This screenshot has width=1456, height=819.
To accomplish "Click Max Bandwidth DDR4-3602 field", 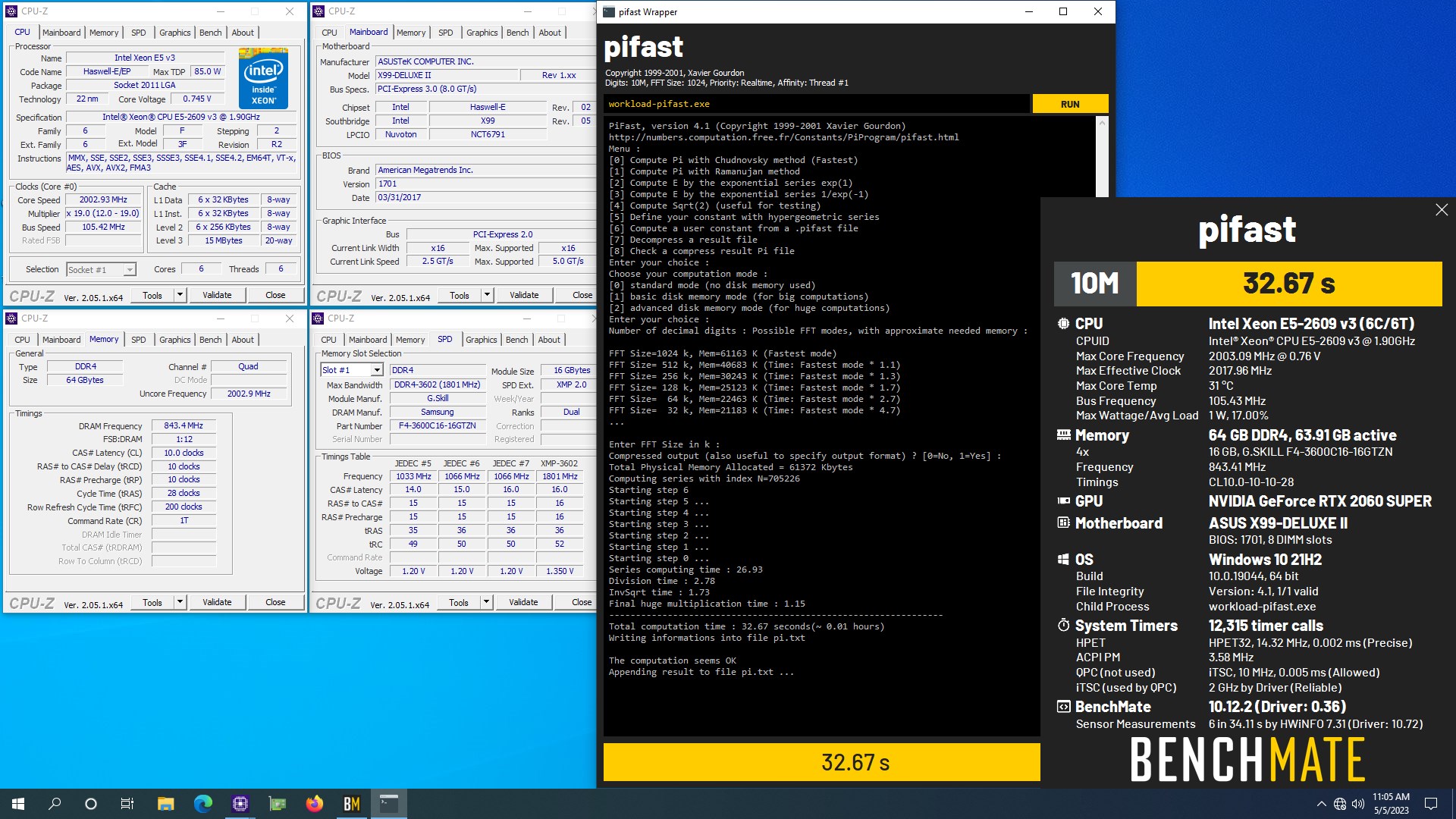I will click(438, 384).
